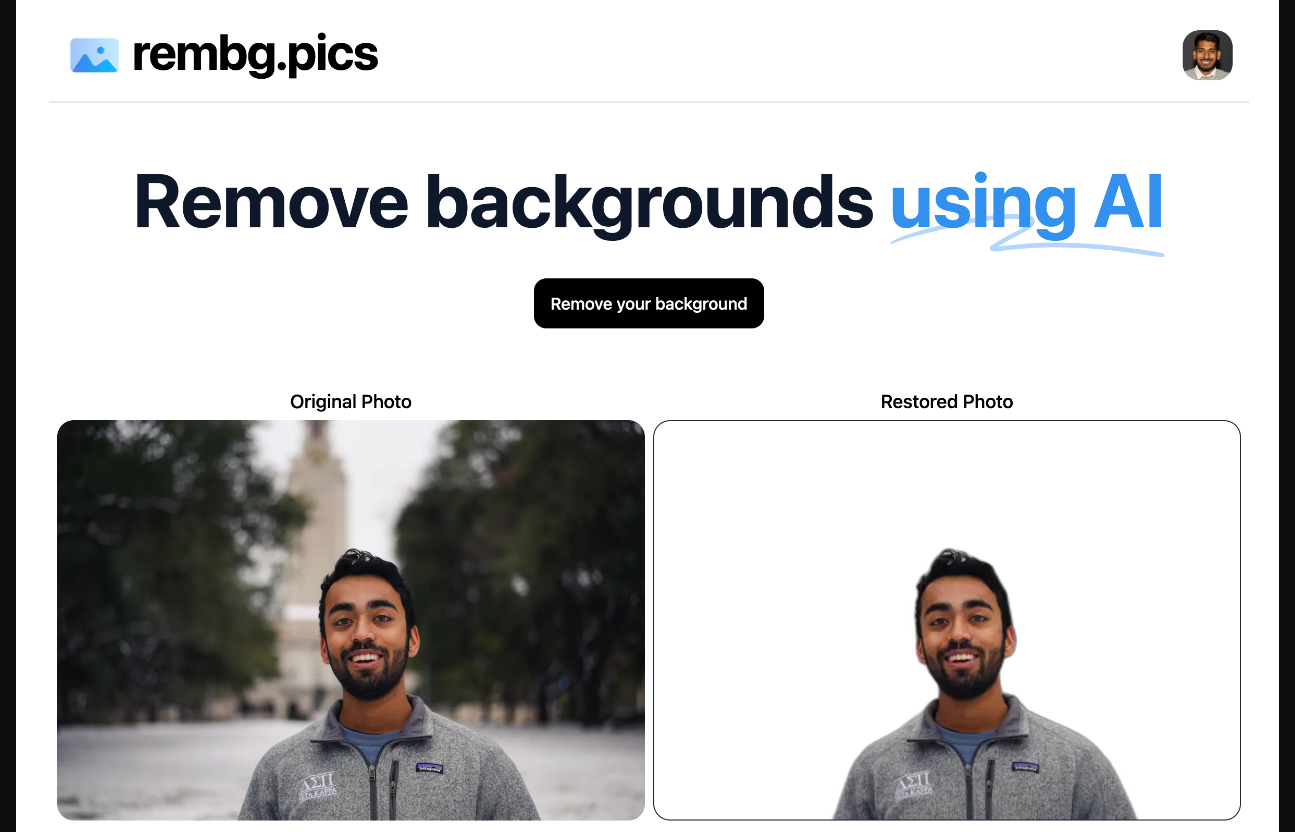Click the blue picture logo icon
Screen dimensions: 1295x832
[94, 55]
